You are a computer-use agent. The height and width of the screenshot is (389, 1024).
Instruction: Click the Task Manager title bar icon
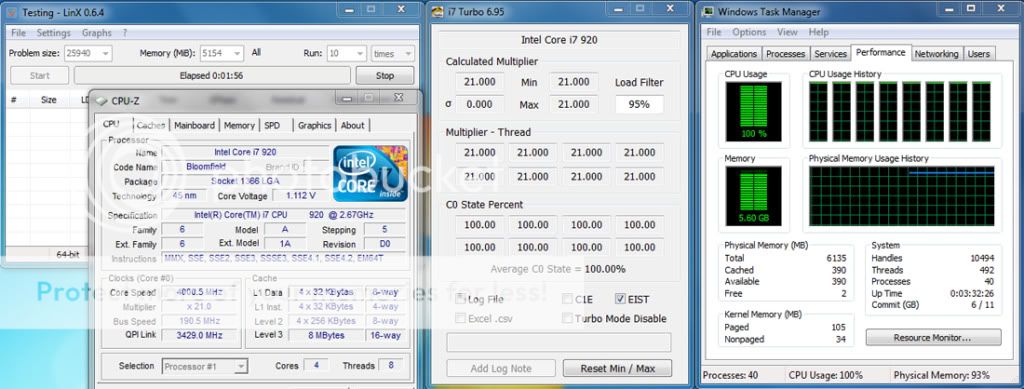pyautogui.click(x=708, y=12)
